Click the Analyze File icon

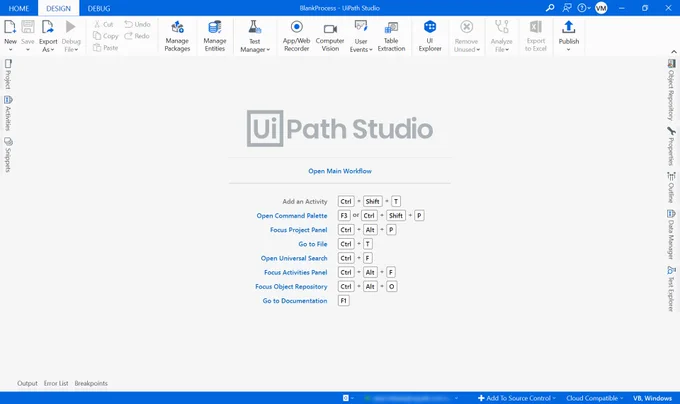pos(502,27)
